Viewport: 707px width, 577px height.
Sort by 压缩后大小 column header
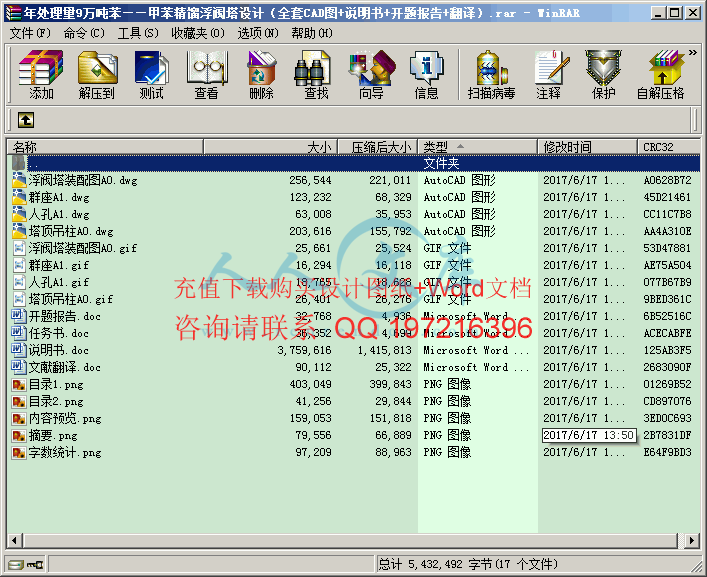[x=378, y=147]
